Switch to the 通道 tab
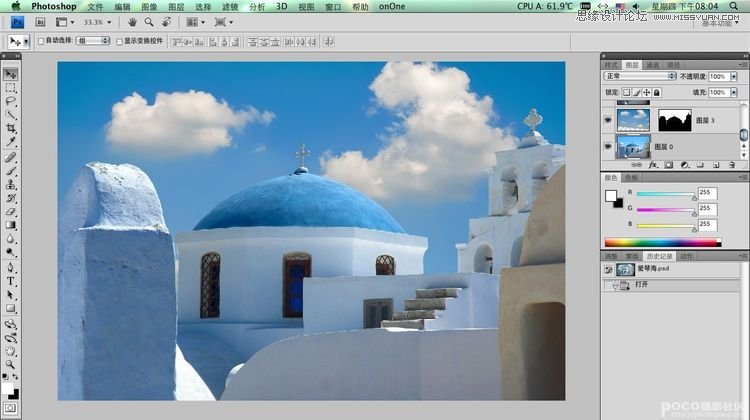This screenshot has height=420, width=750. click(651, 64)
